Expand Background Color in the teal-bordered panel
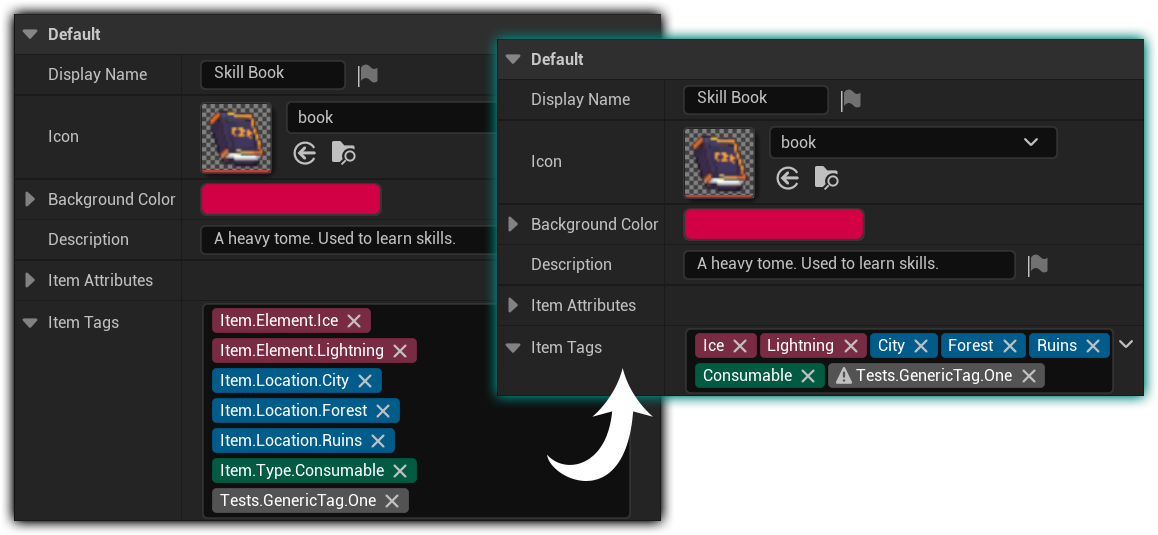Image resolution: width=1158 pixels, height=535 pixels. [513, 224]
